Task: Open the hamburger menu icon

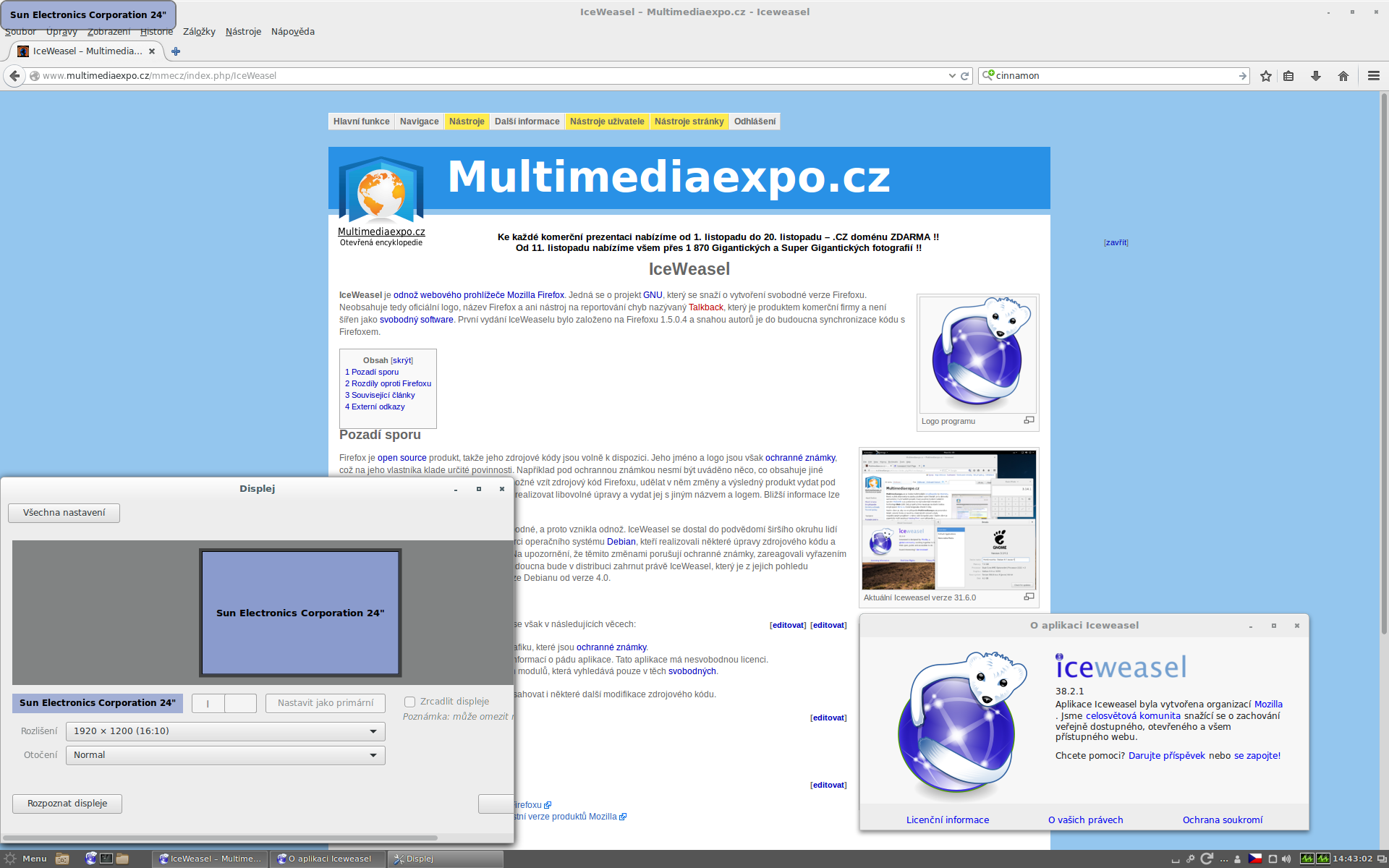Action: click(x=1373, y=76)
